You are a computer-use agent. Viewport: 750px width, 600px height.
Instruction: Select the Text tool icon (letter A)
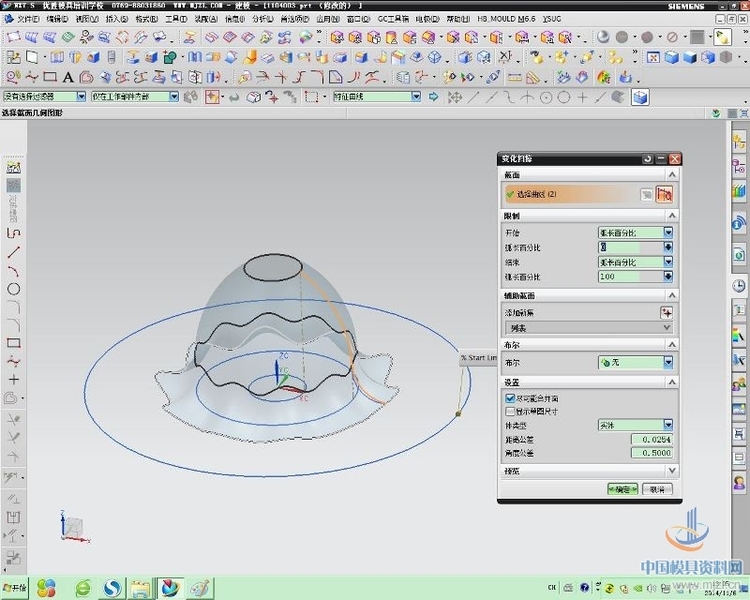(x=68, y=77)
